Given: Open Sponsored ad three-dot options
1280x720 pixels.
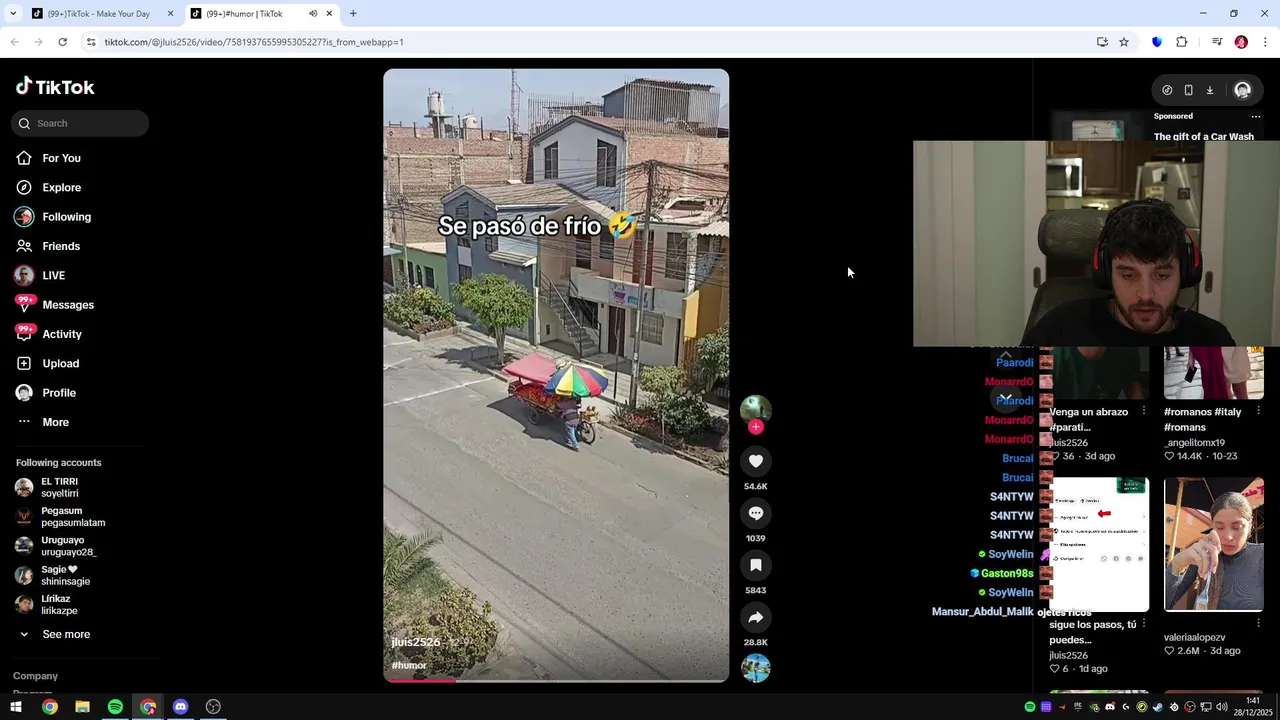Looking at the screenshot, I should 1256,116.
